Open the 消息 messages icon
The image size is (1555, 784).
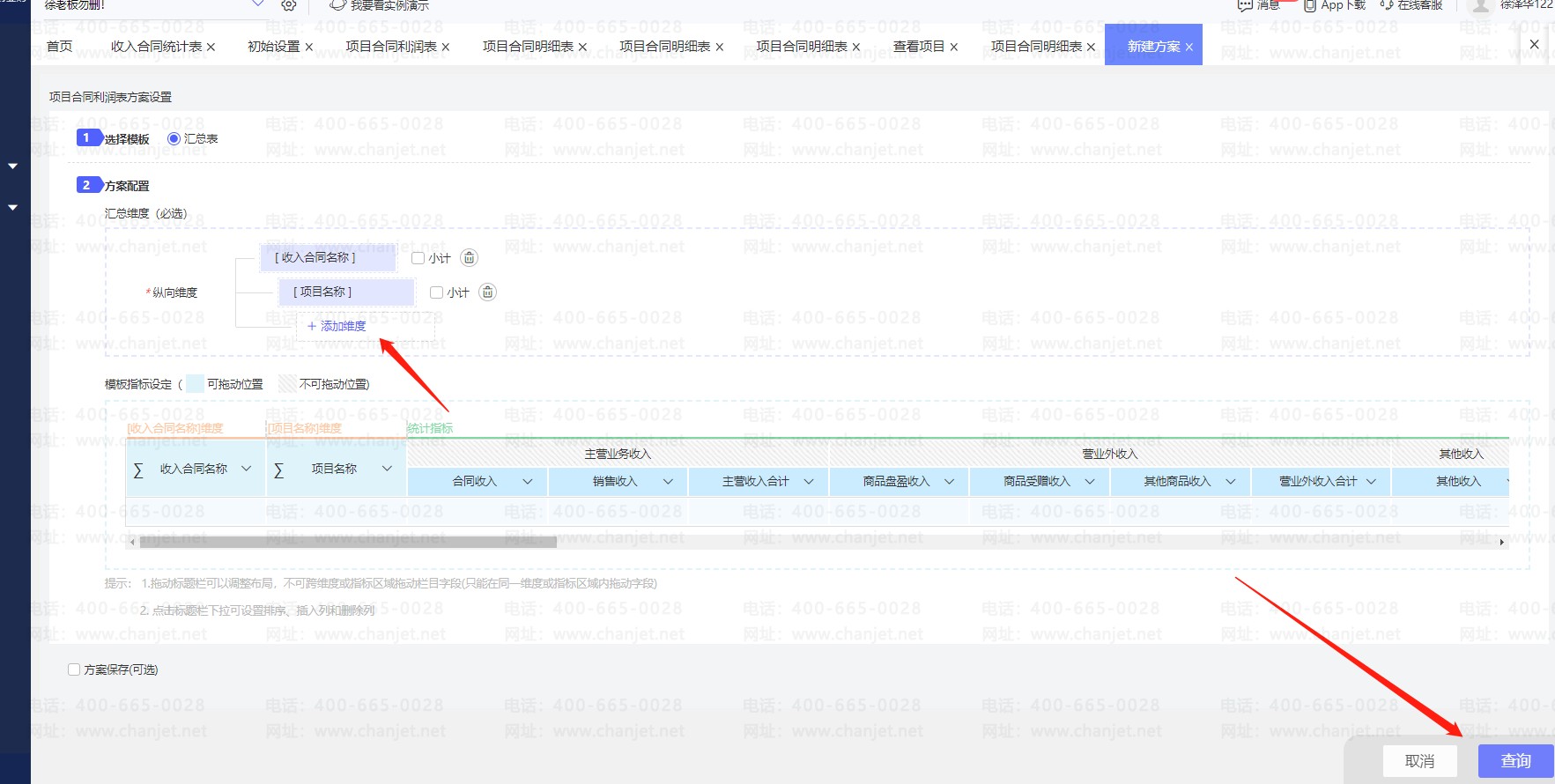click(1245, 5)
